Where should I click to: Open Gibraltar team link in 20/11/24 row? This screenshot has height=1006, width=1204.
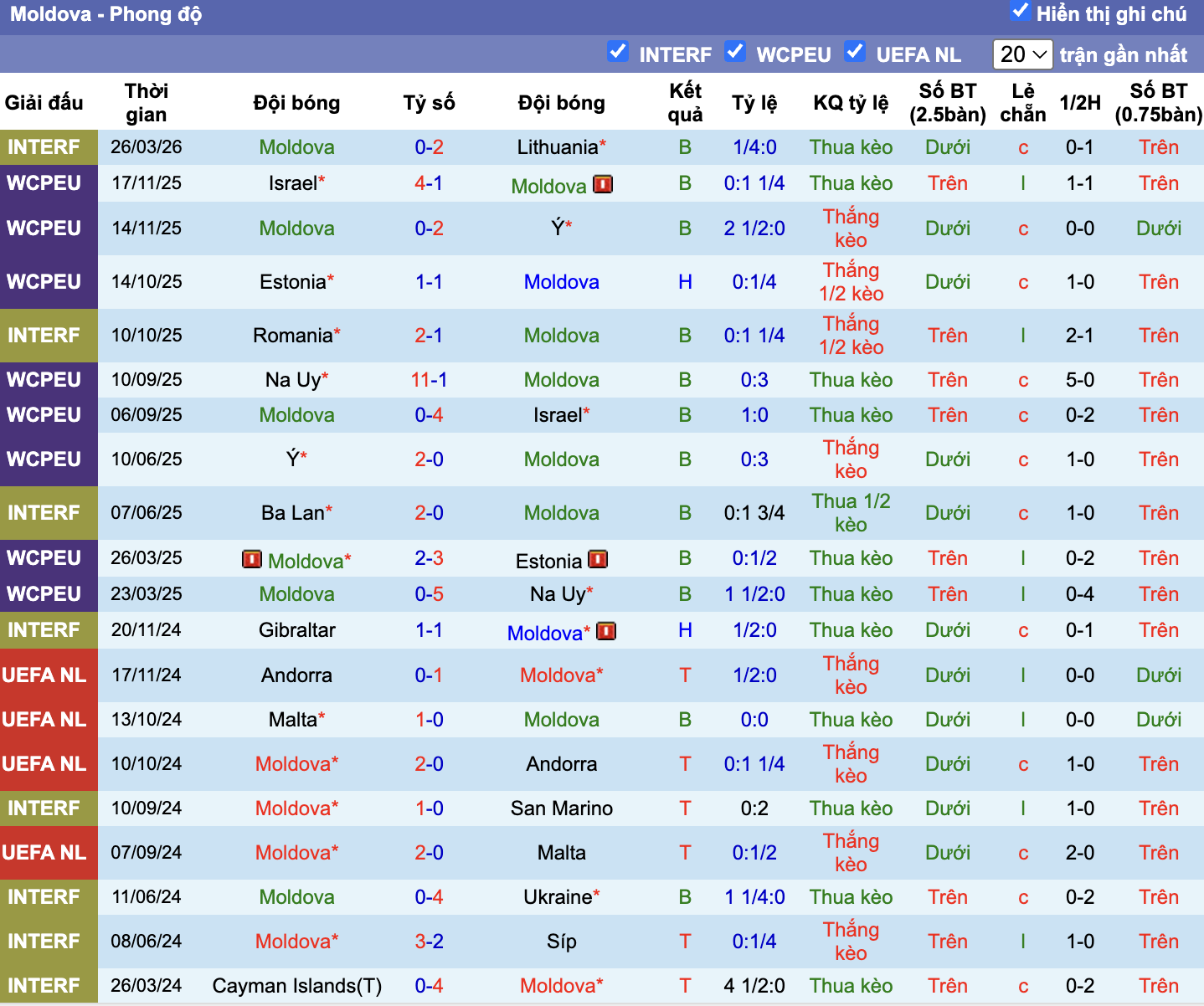[x=297, y=630]
